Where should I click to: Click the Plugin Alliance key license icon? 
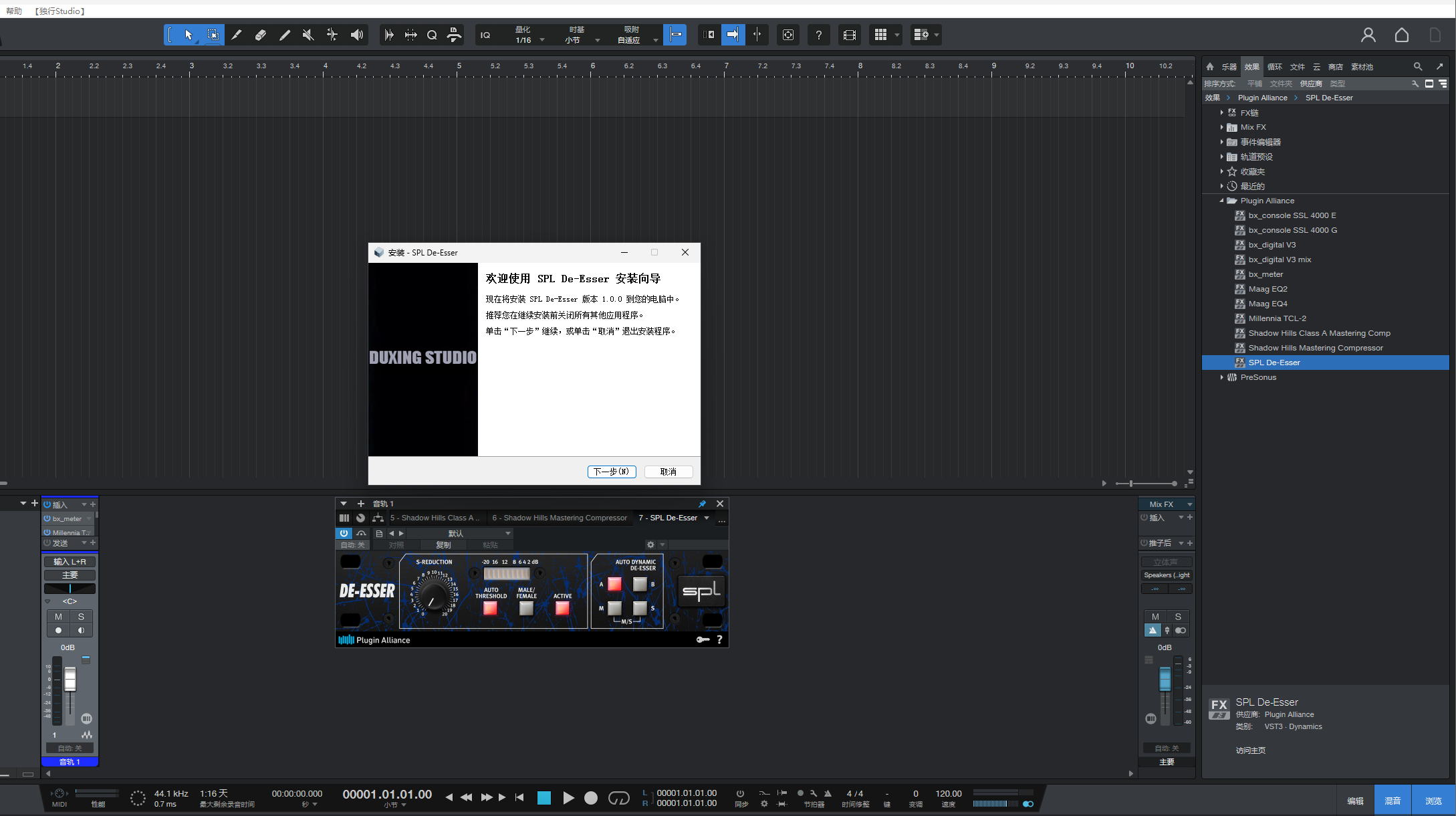(x=703, y=639)
